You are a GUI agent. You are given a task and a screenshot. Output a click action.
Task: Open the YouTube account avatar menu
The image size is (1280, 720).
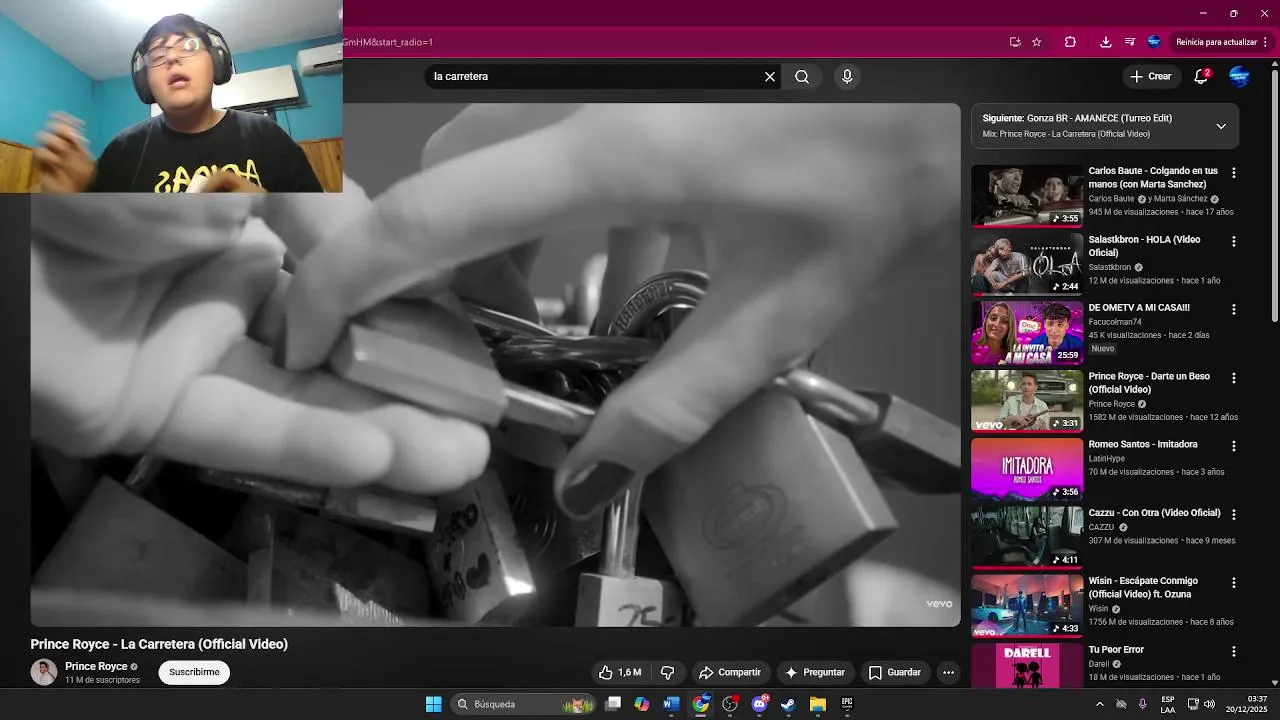1239,76
